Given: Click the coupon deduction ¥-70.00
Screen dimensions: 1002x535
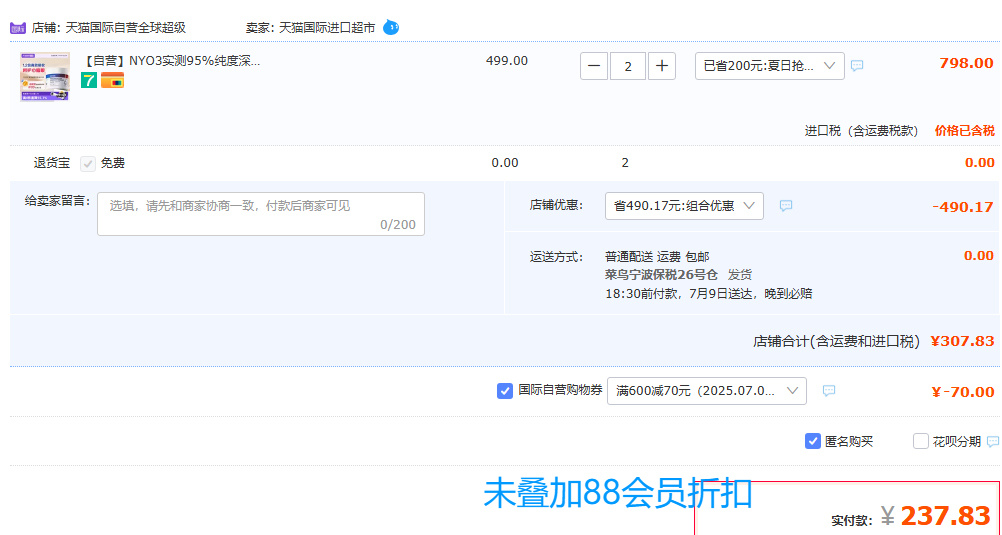Looking at the screenshot, I should 963,392.
